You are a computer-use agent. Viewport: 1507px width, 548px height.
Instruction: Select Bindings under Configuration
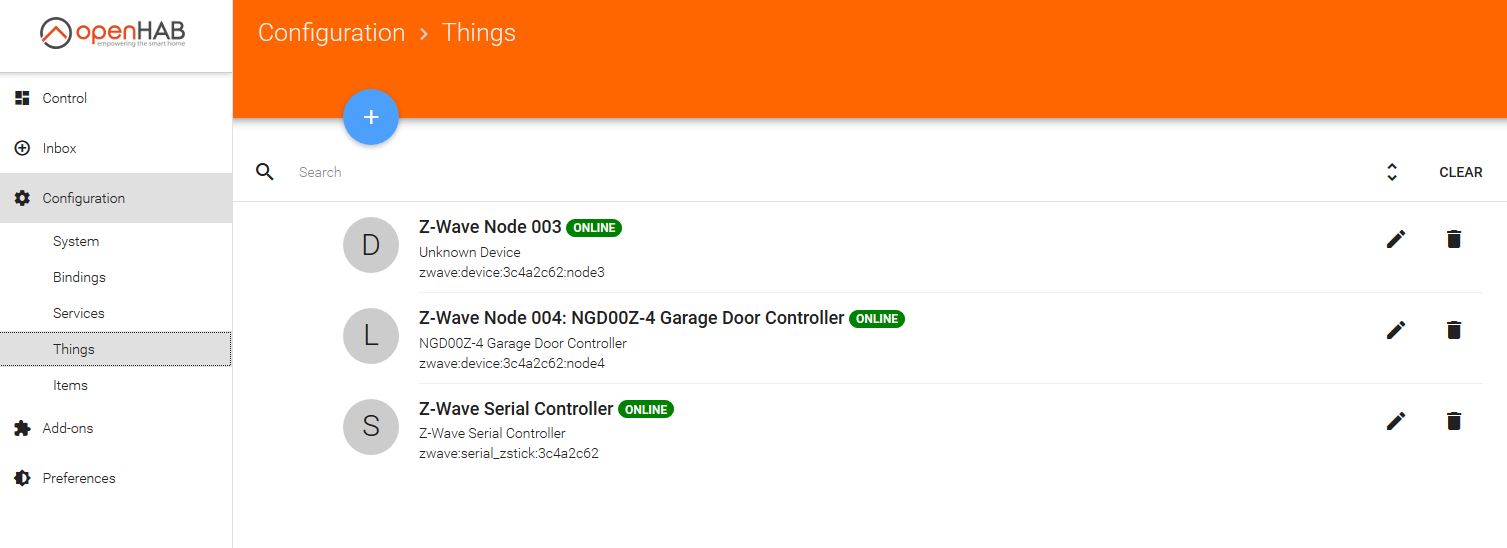pyautogui.click(x=79, y=277)
